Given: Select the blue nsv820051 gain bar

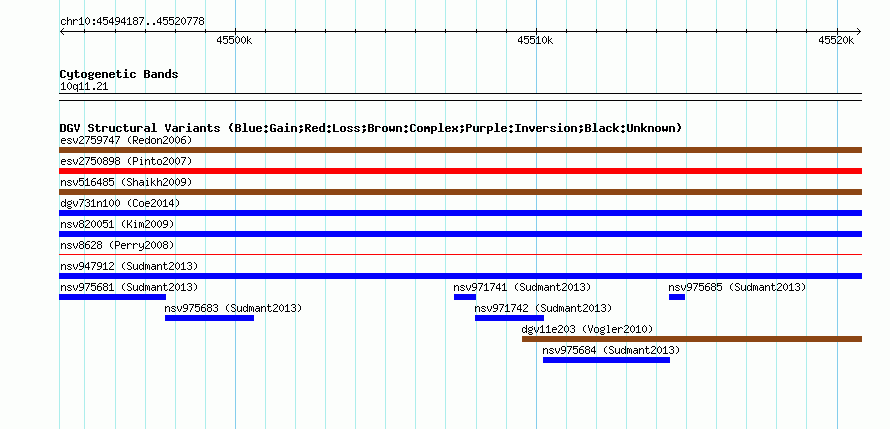Looking at the screenshot, I should point(460,234).
